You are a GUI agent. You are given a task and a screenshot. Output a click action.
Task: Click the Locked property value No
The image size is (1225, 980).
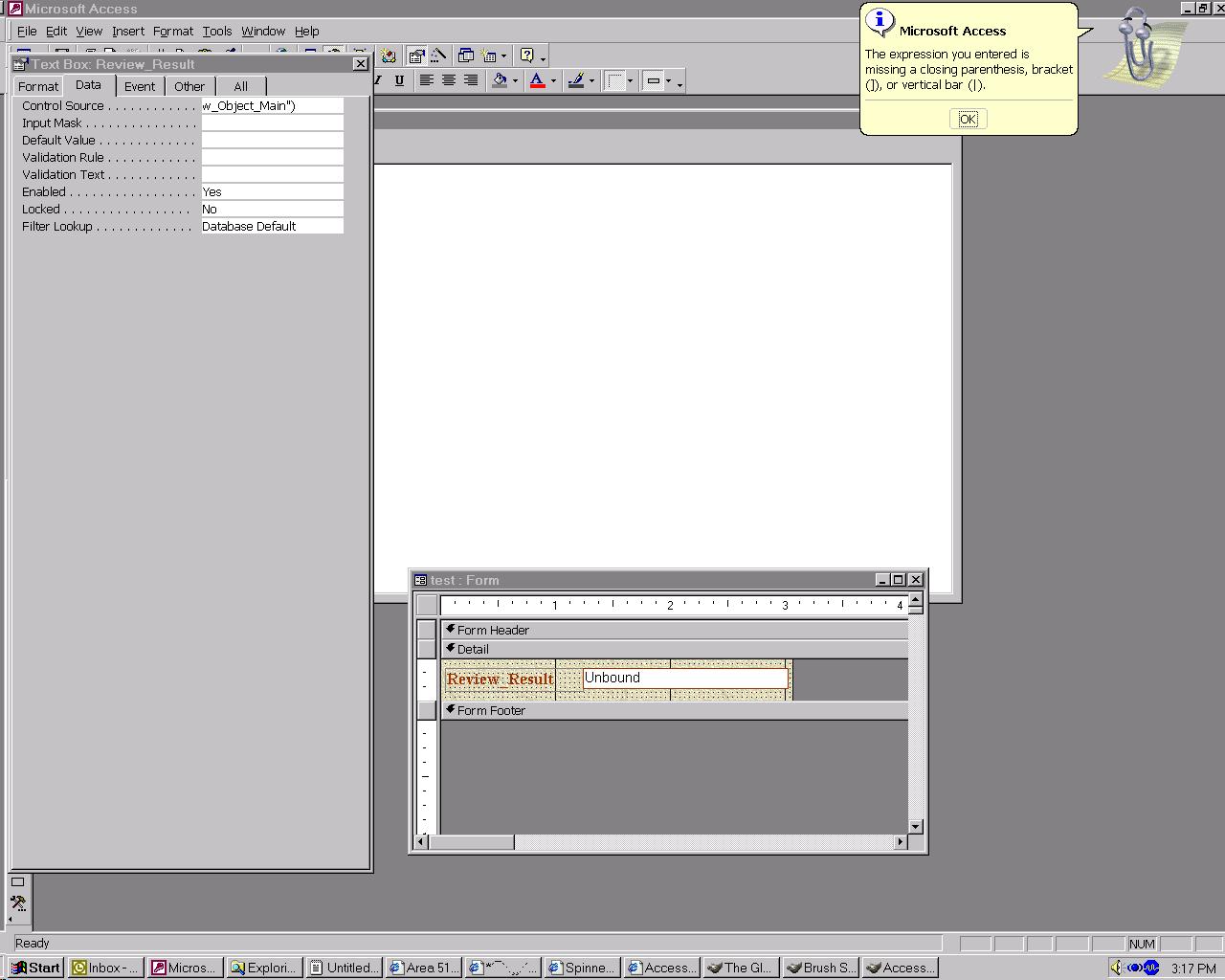click(x=272, y=210)
